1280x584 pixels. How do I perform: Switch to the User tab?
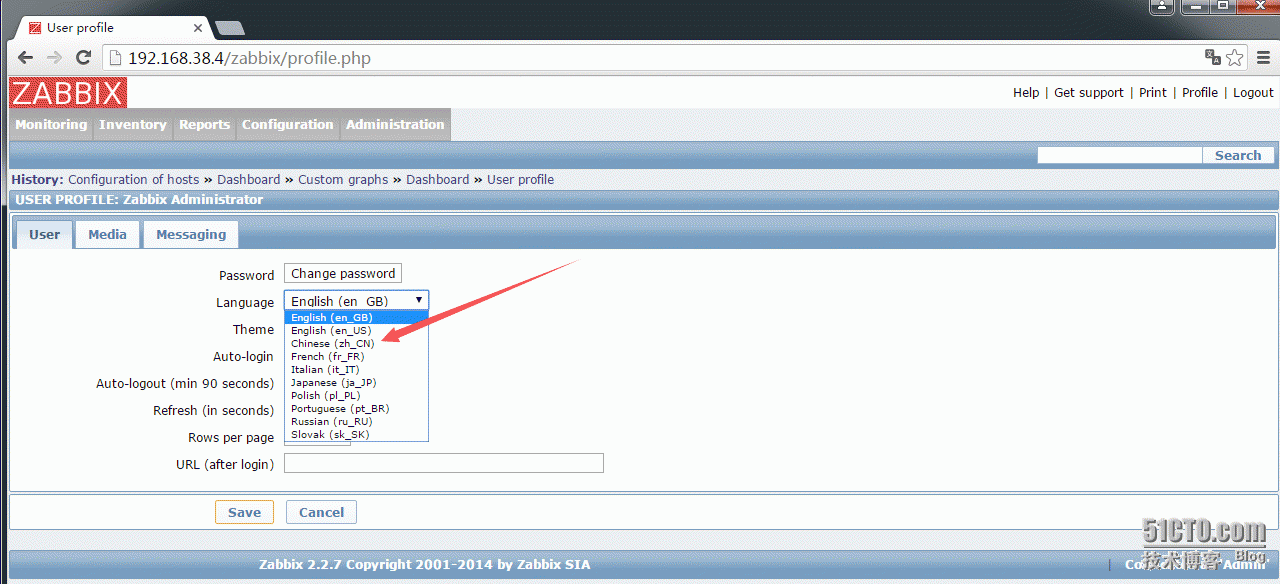coord(44,234)
